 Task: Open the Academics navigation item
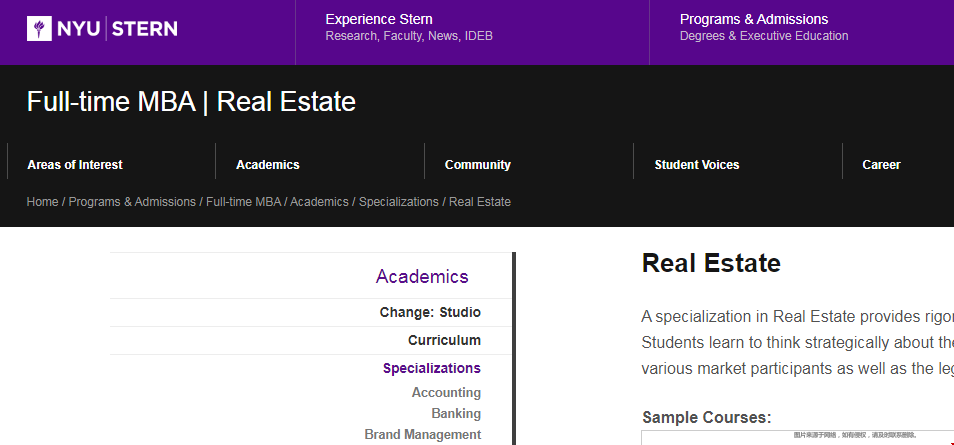tap(268, 165)
